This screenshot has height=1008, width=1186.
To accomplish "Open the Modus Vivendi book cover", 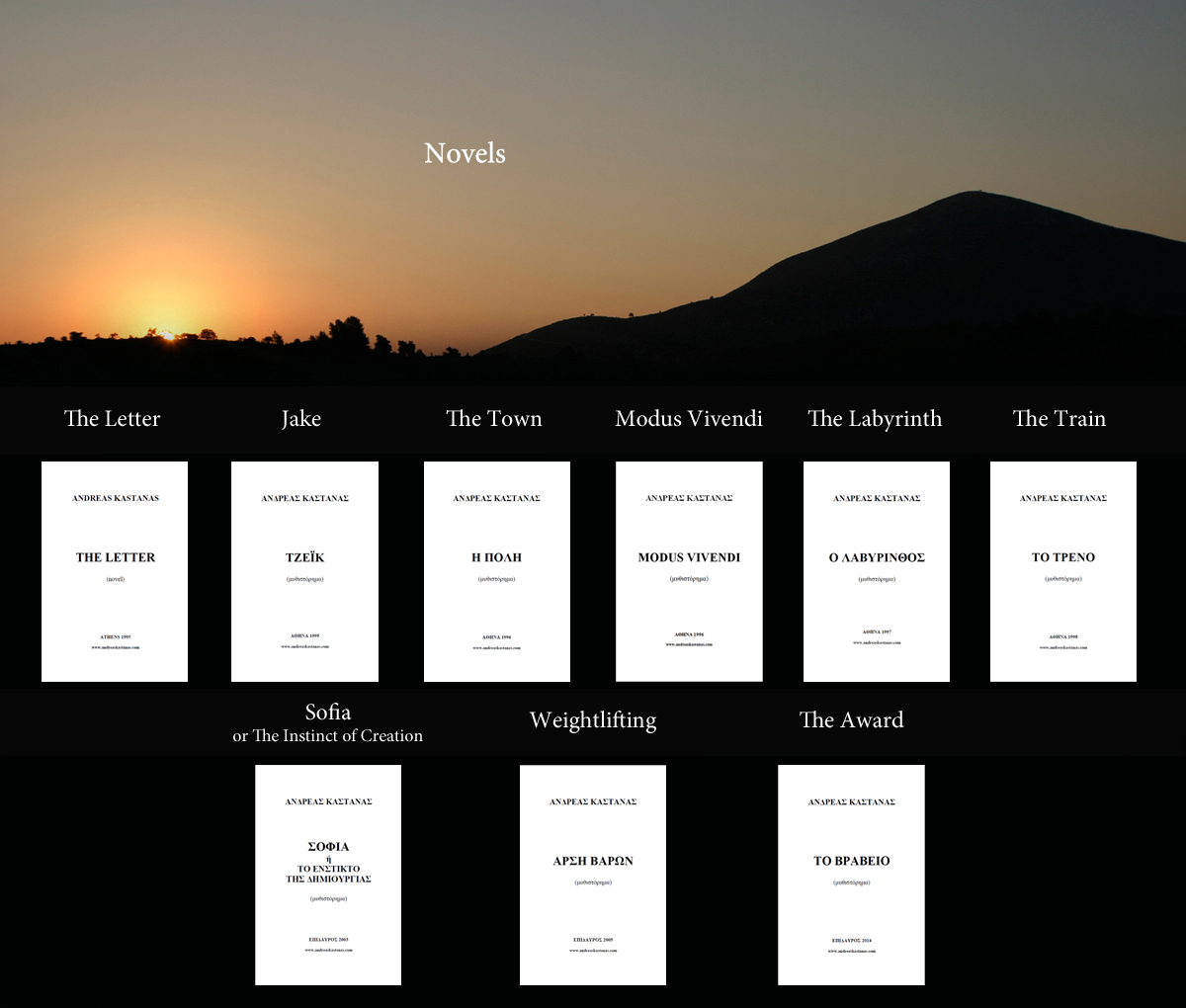I will point(689,571).
